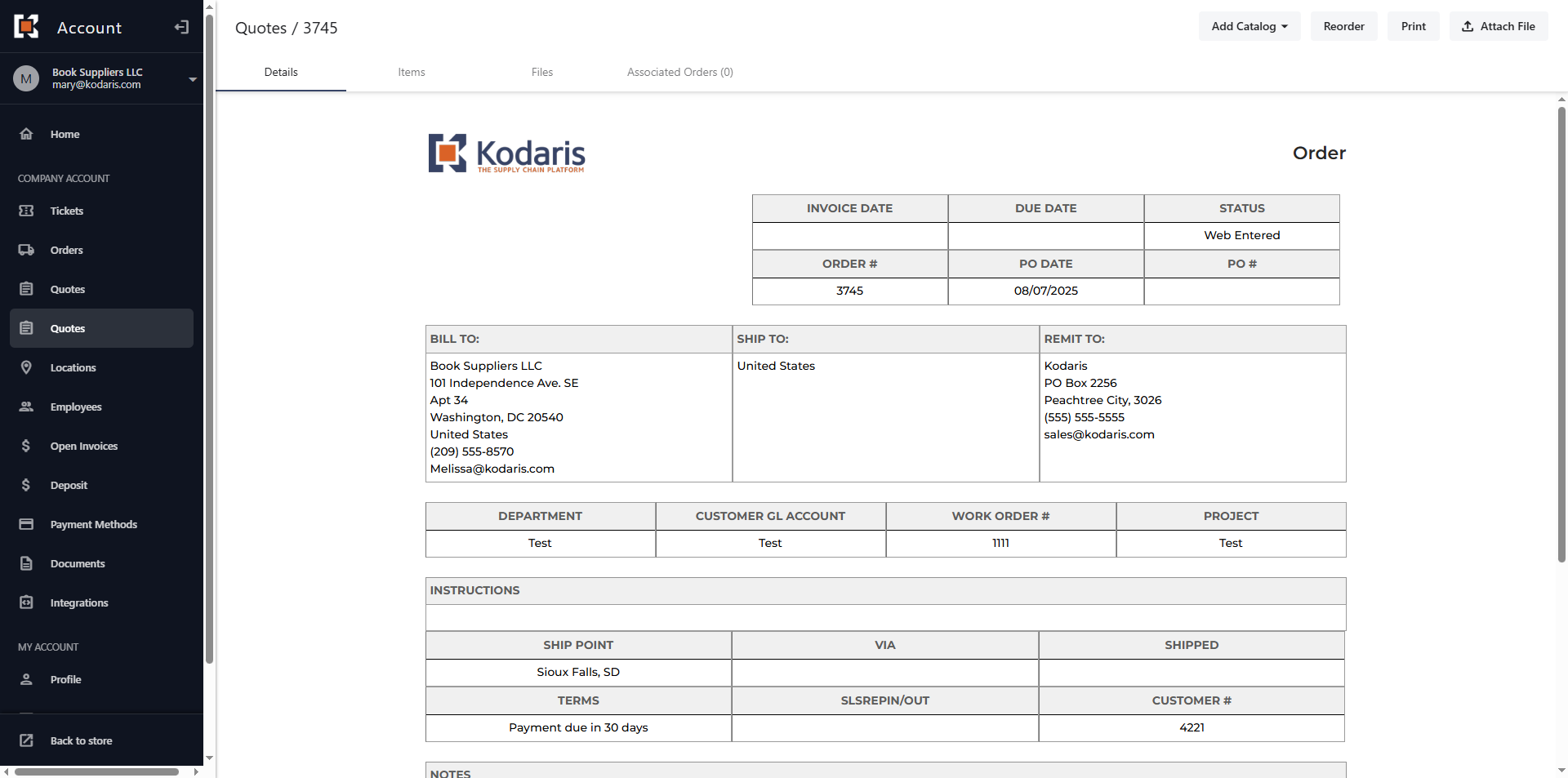Click the Back to store external-link icon

tap(26, 740)
